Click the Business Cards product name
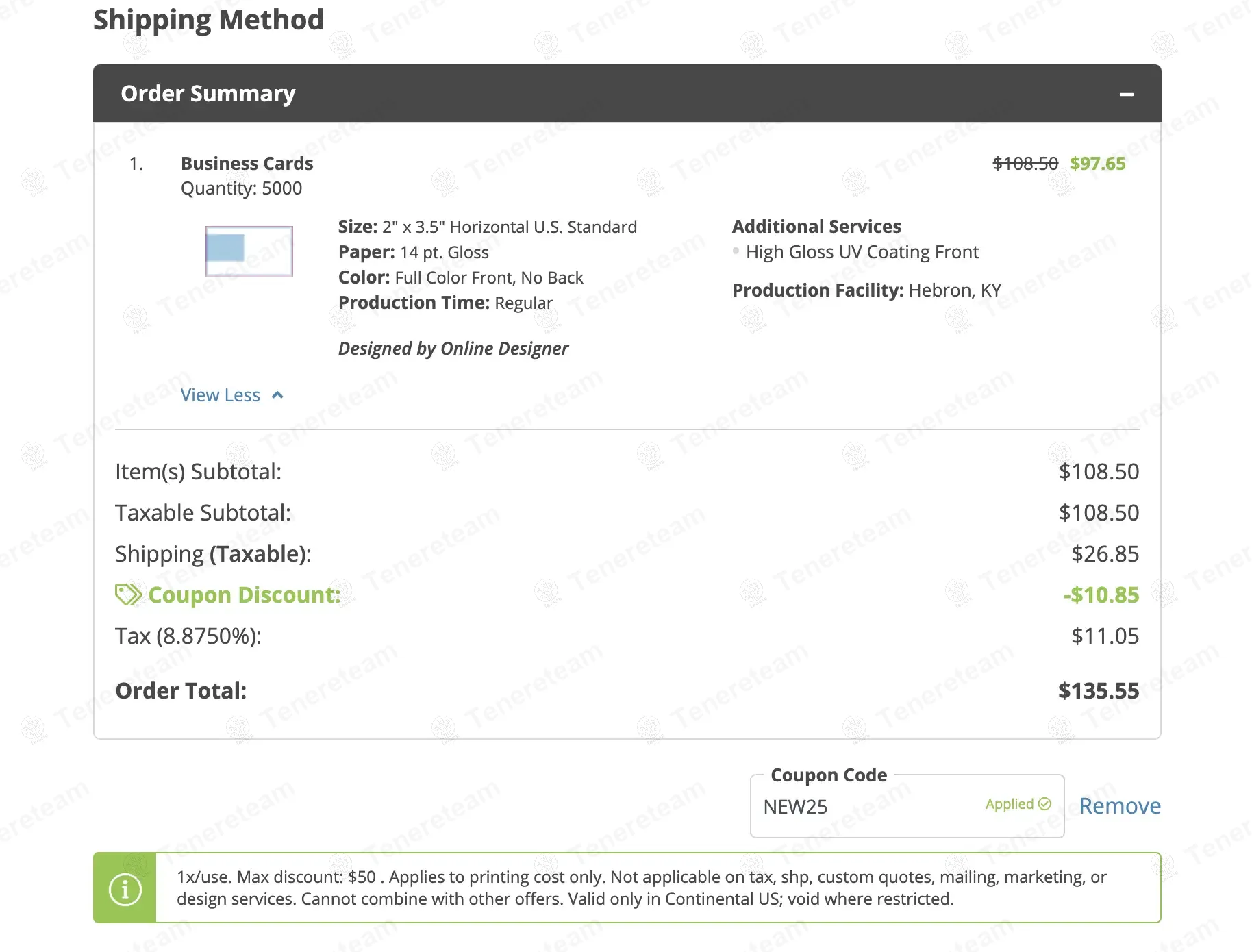This screenshot has width=1252, height=952. (247, 164)
